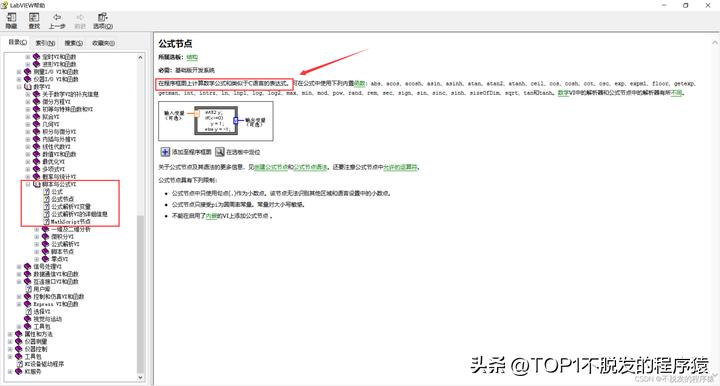Select 内插与外推VI in the tree

(59, 139)
